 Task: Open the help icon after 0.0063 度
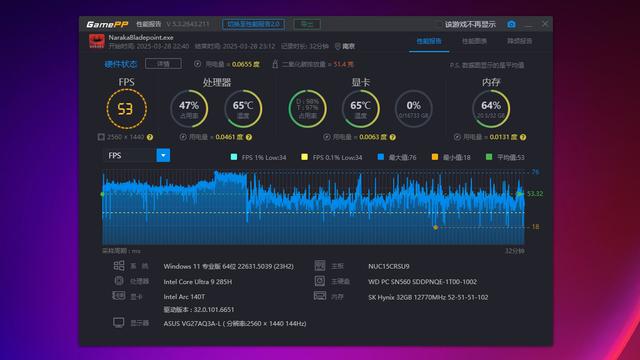click(393, 137)
